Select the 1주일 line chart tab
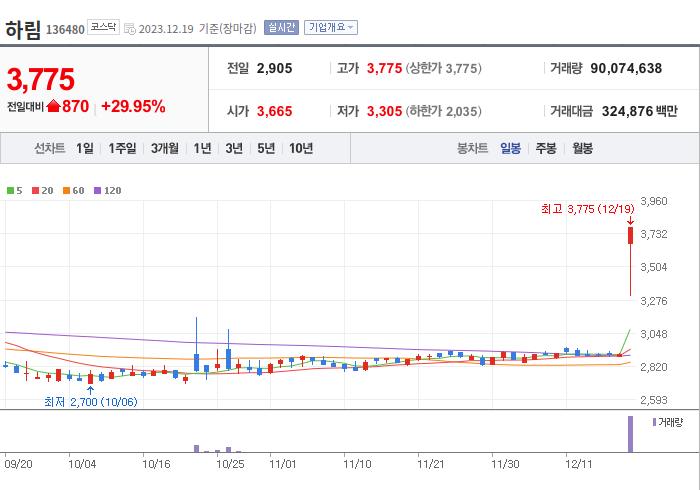Image resolution: width=700 pixels, height=490 pixels. [122, 148]
